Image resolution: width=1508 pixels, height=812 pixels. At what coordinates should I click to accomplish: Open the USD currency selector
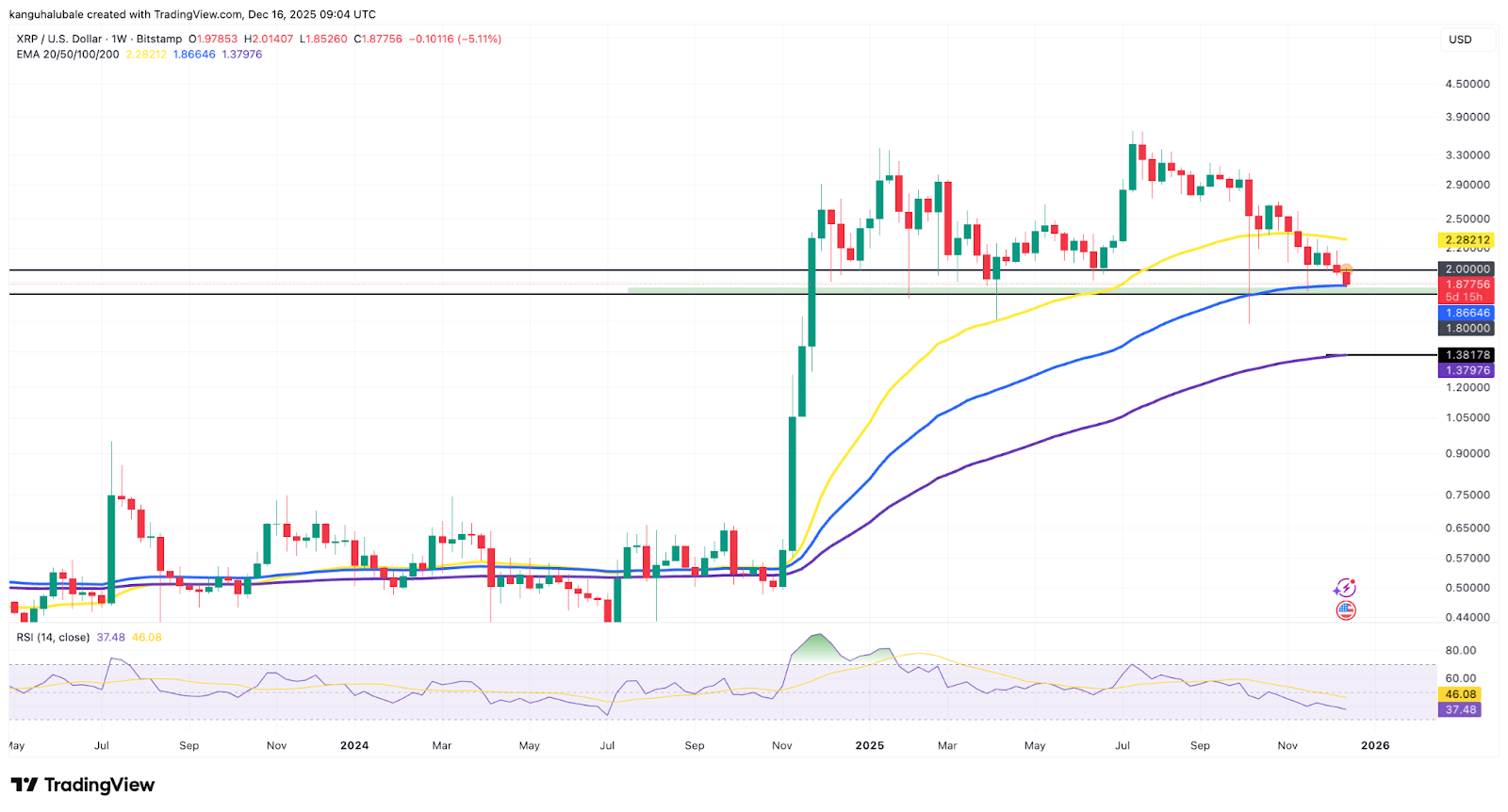click(x=1460, y=40)
